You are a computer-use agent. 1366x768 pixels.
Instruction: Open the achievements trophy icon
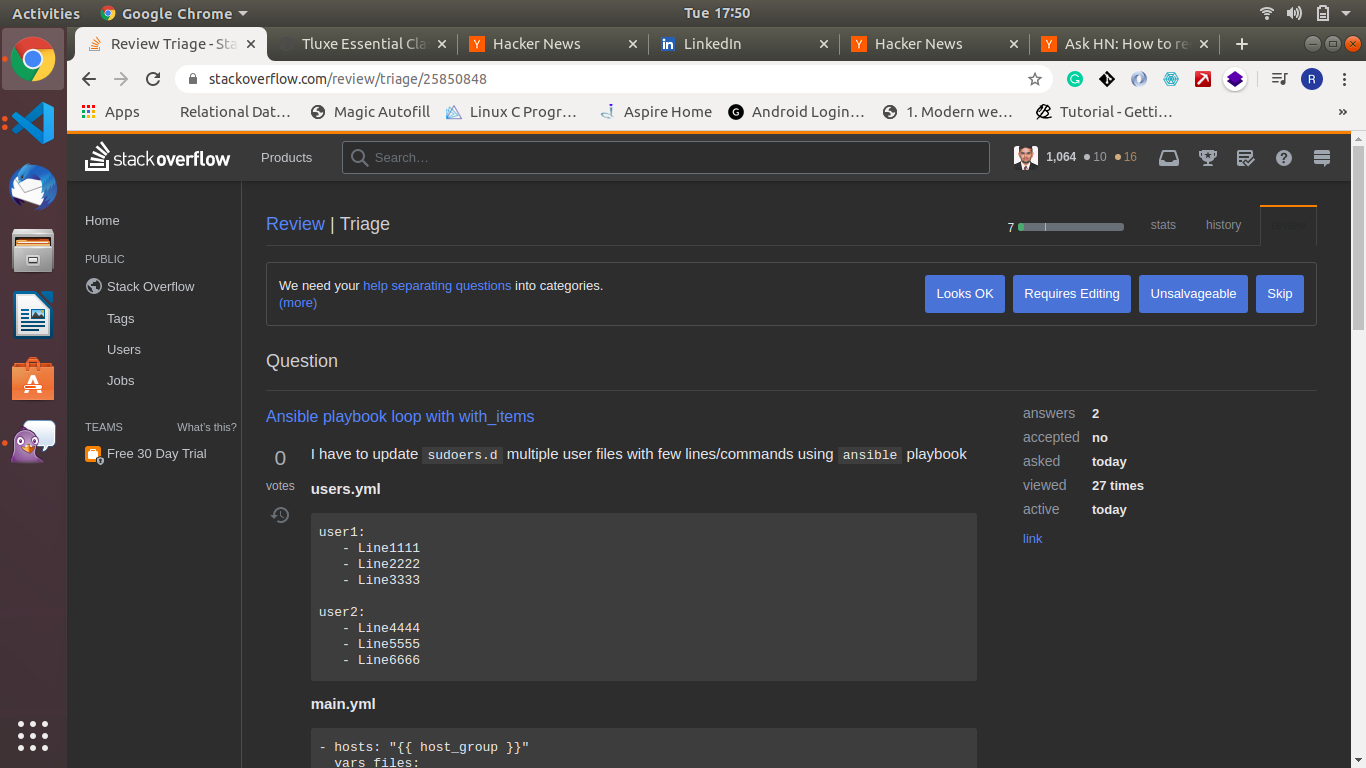tap(1207, 157)
